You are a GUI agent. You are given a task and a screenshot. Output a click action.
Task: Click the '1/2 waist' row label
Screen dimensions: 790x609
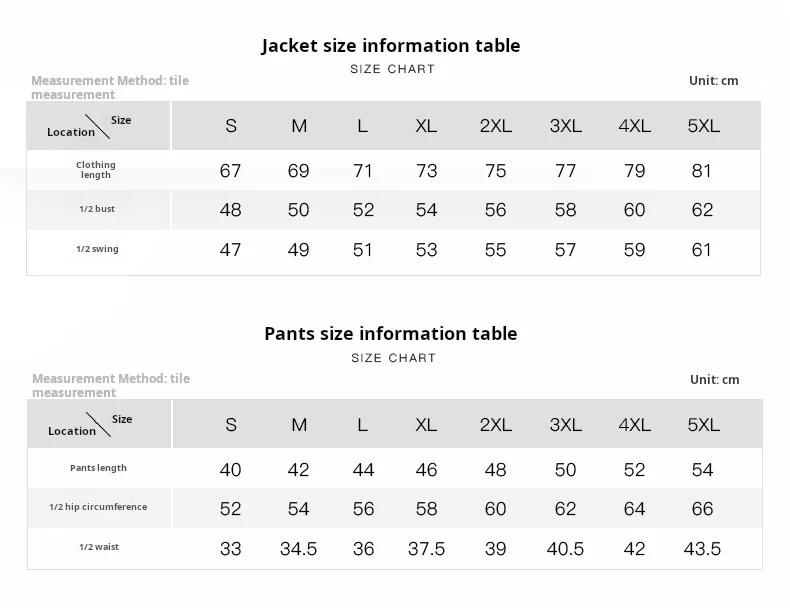[x=98, y=547]
